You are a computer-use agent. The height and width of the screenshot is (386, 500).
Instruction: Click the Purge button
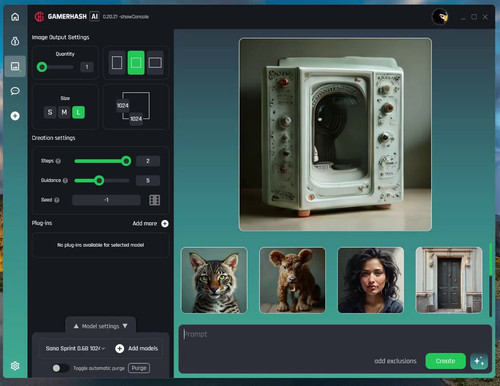point(139,368)
